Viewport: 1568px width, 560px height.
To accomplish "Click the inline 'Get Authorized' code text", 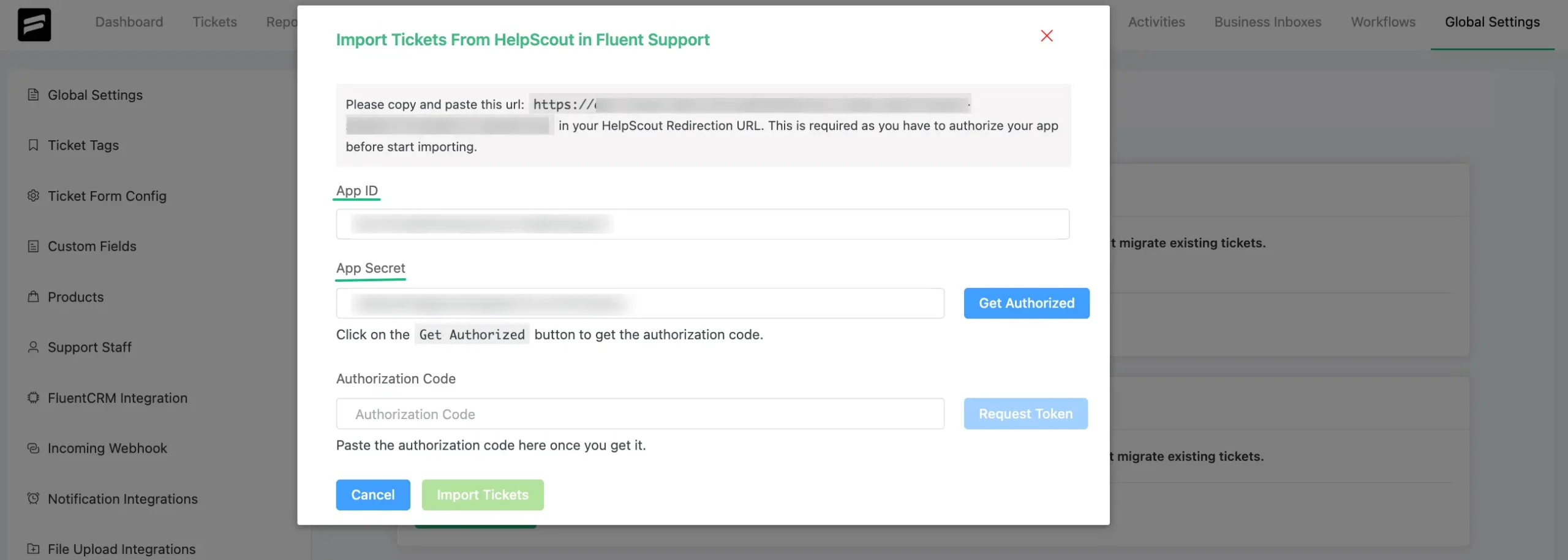I will 472,335.
